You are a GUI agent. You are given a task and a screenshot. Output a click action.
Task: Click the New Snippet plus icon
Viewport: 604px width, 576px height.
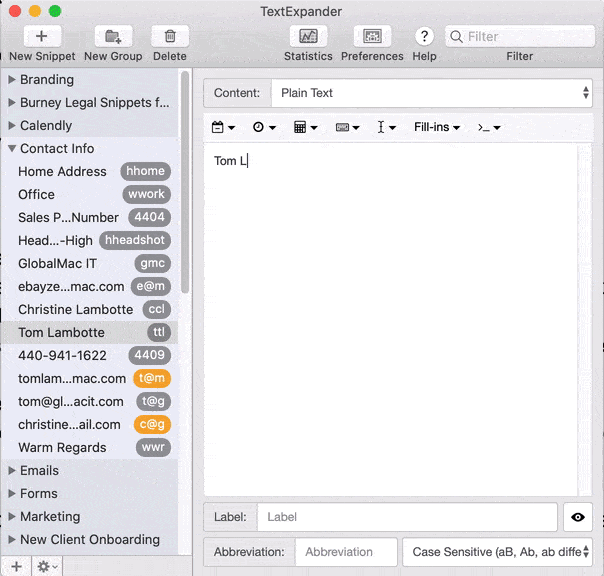[x=42, y=36]
